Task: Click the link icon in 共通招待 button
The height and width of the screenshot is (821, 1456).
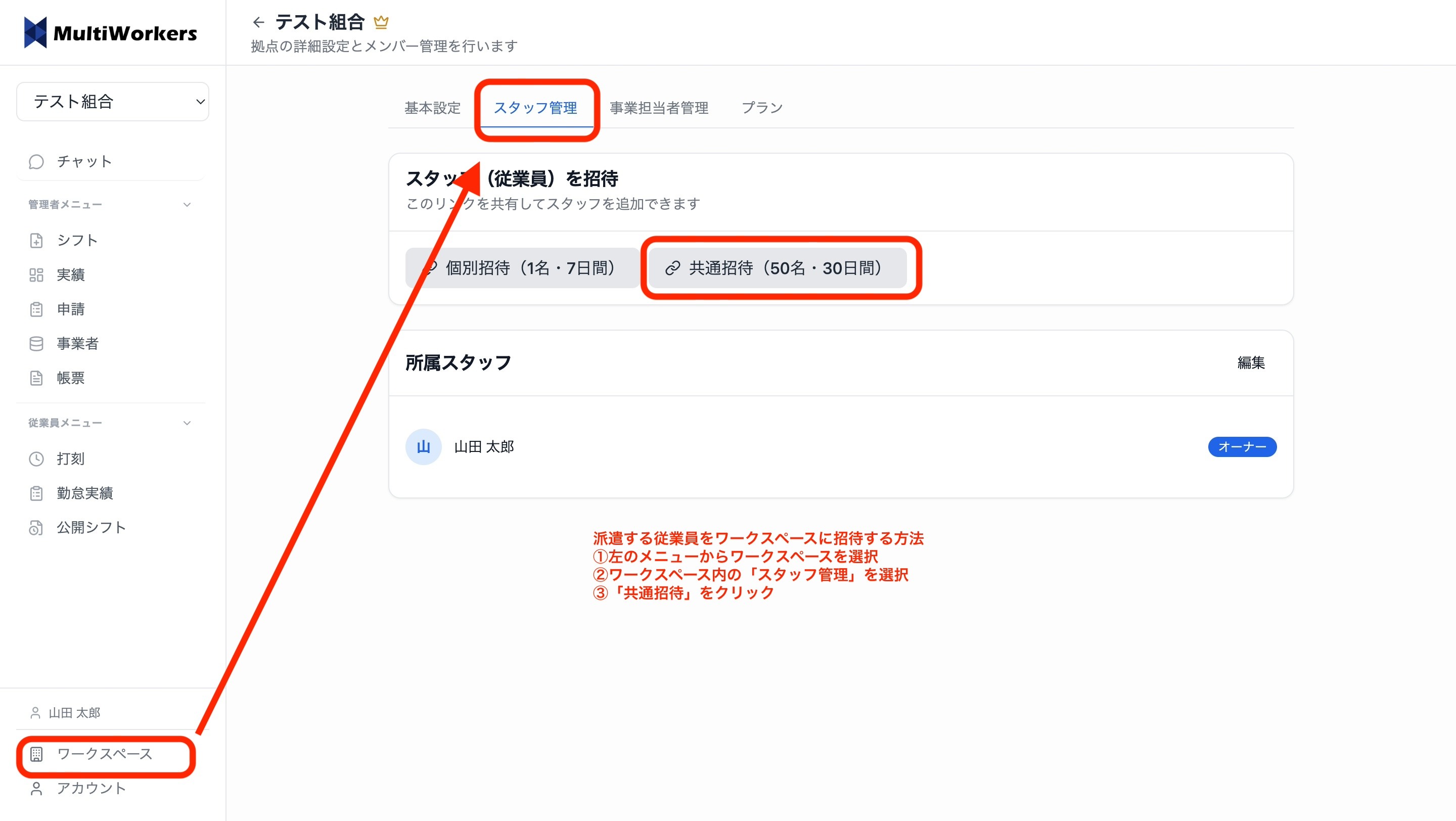Action: (x=672, y=268)
